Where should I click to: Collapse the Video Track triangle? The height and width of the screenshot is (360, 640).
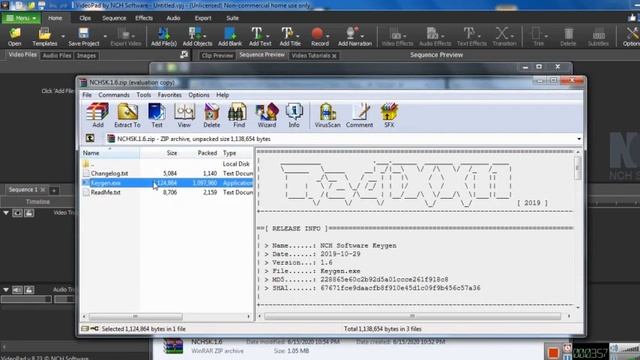click(x=6, y=213)
